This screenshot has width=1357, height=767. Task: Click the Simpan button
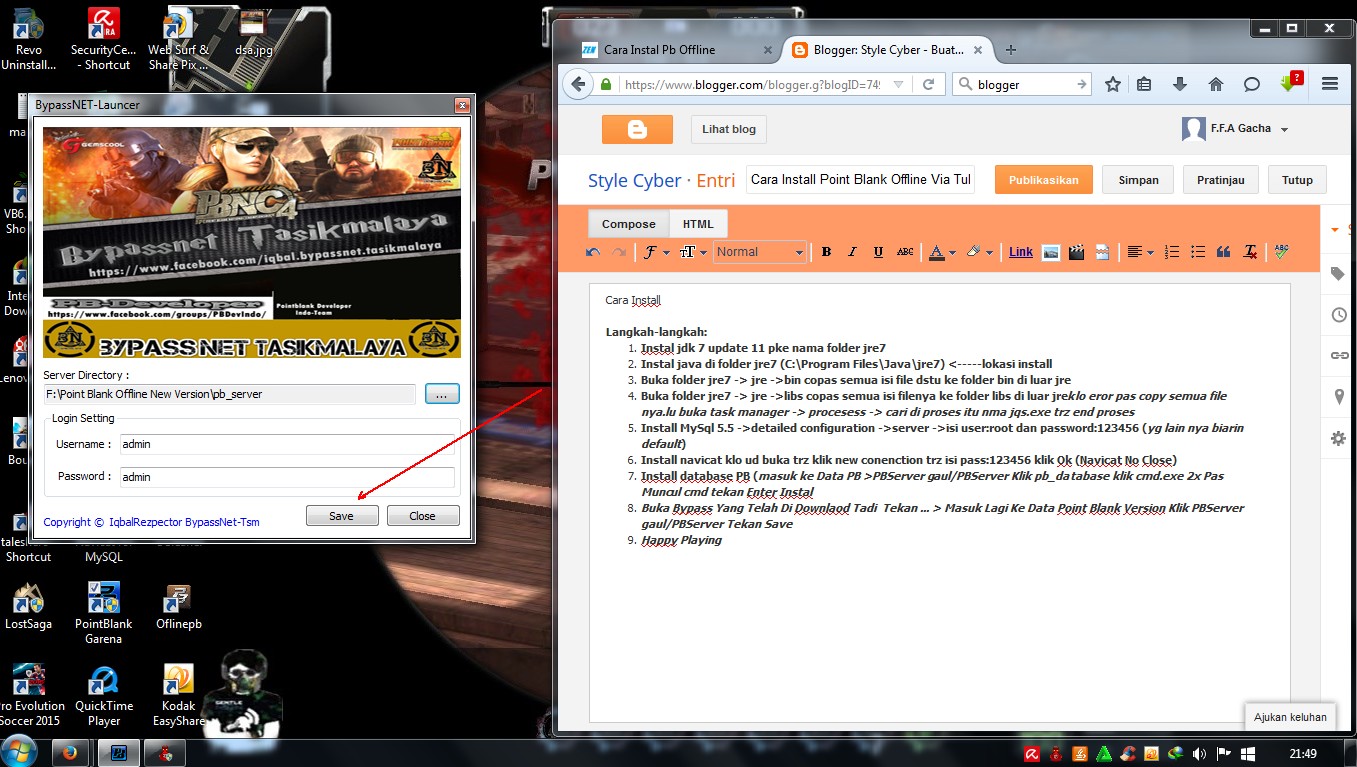(x=1138, y=180)
